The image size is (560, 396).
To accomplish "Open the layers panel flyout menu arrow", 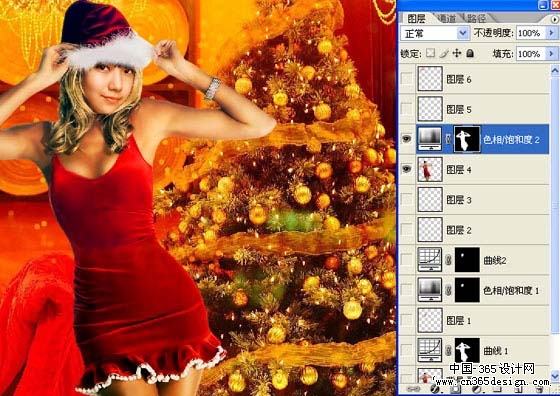I will [555, 19].
